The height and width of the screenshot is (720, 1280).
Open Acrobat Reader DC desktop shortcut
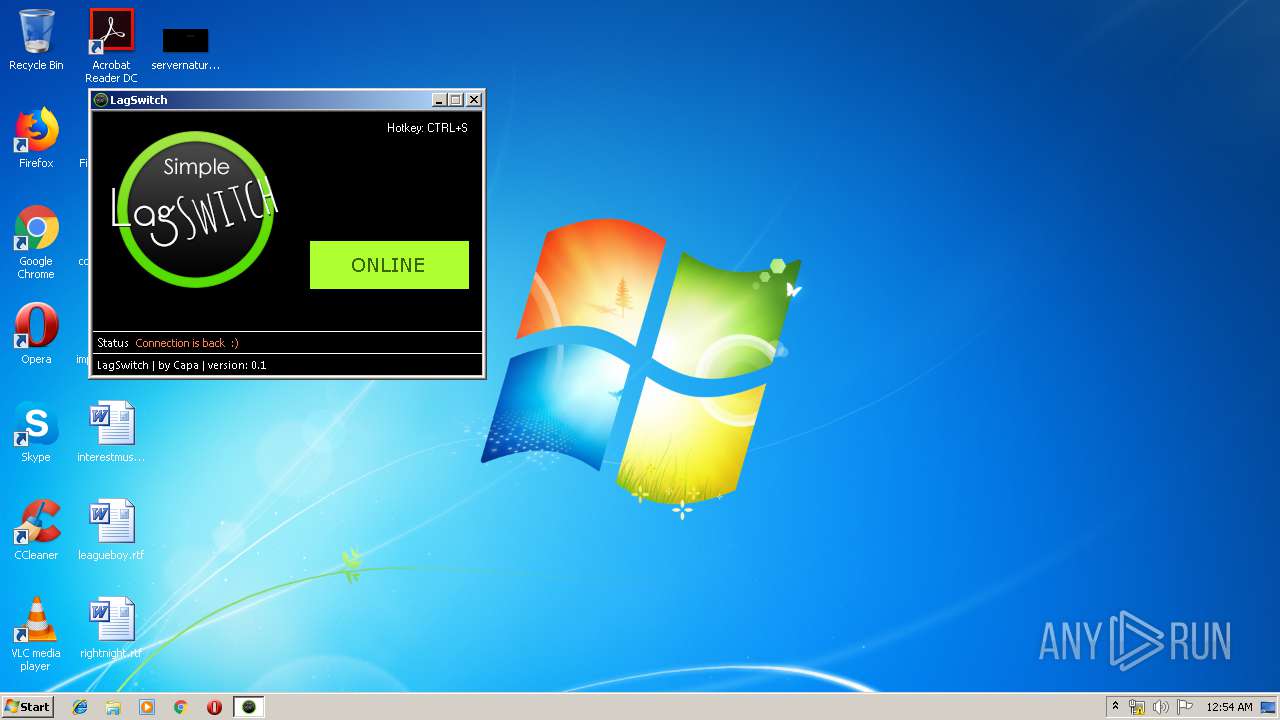pos(111,46)
